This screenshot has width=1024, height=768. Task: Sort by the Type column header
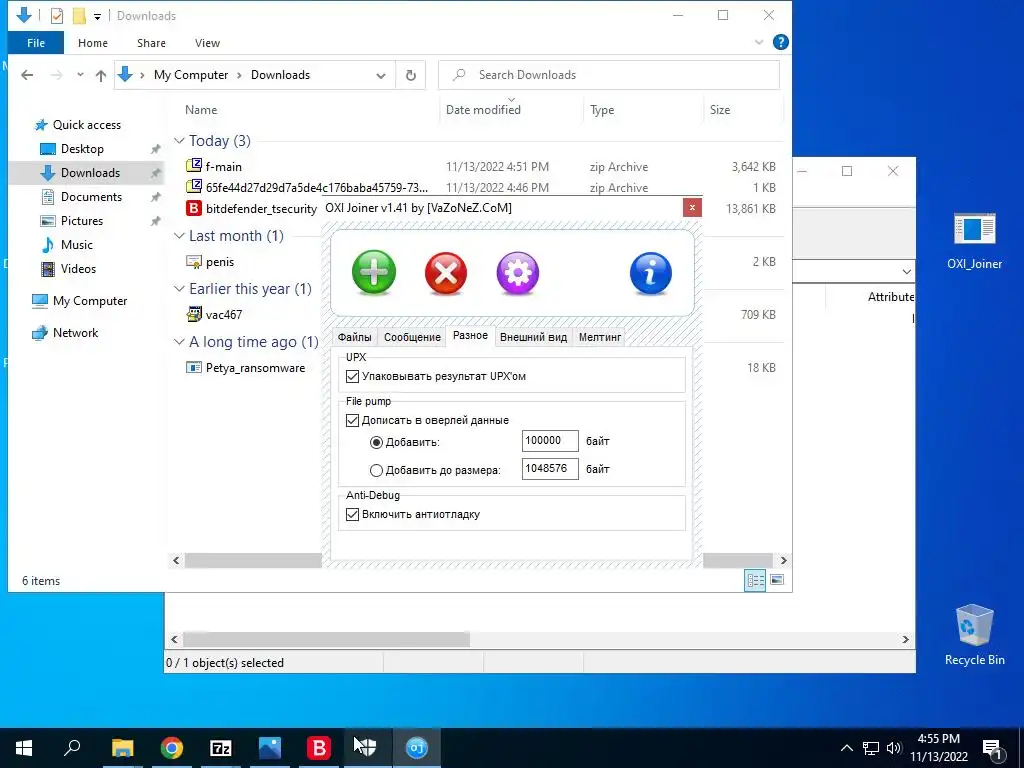pyautogui.click(x=601, y=110)
